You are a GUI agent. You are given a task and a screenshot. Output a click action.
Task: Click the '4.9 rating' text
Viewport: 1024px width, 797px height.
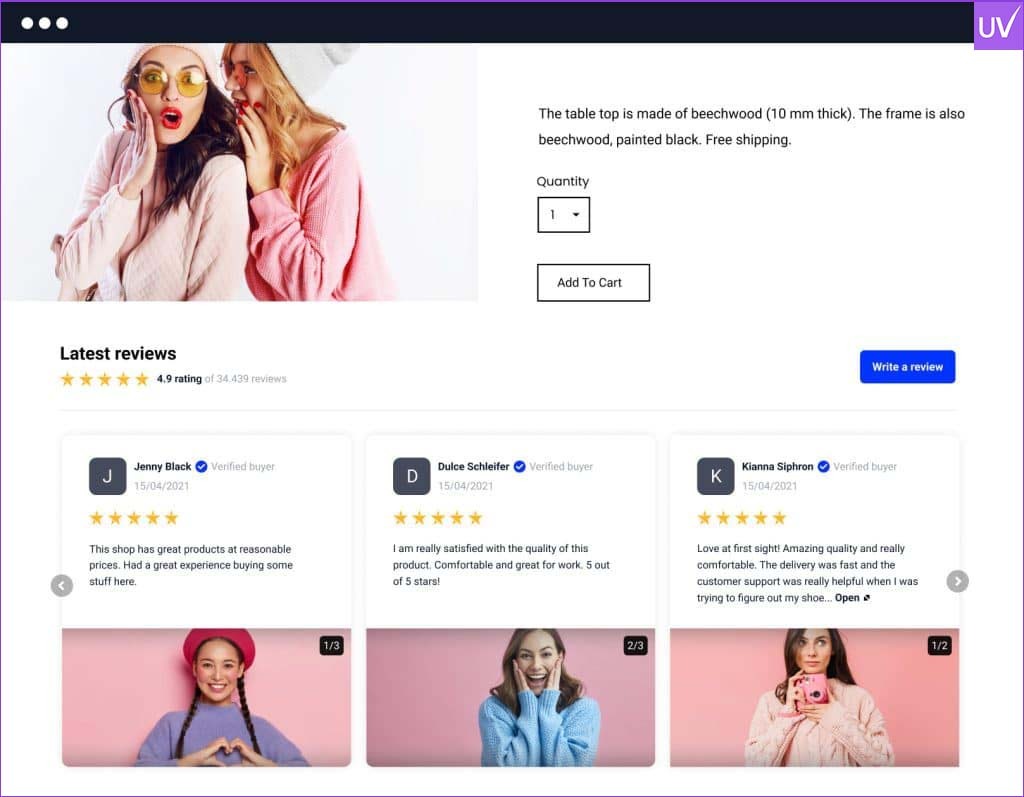pyautogui.click(x=179, y=379)
